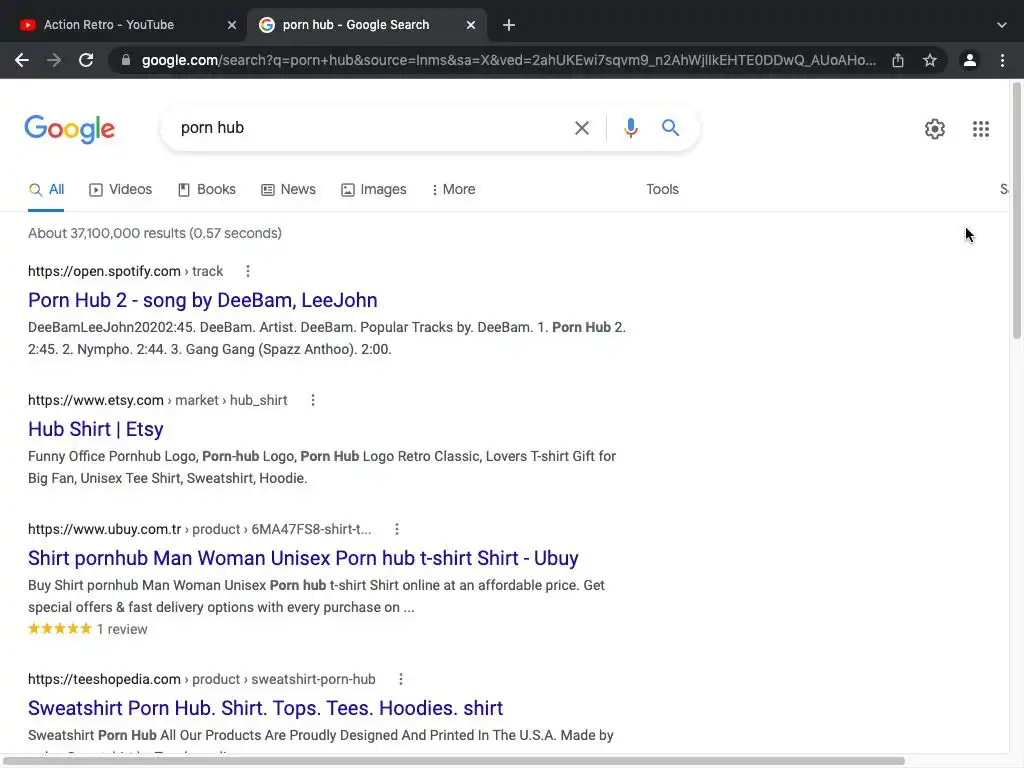Image resolution: width=1024 pixels, height=768 pixels.
Task: Click the padlock site info icon
Action: pyautogui.click(x=126, y=60)
